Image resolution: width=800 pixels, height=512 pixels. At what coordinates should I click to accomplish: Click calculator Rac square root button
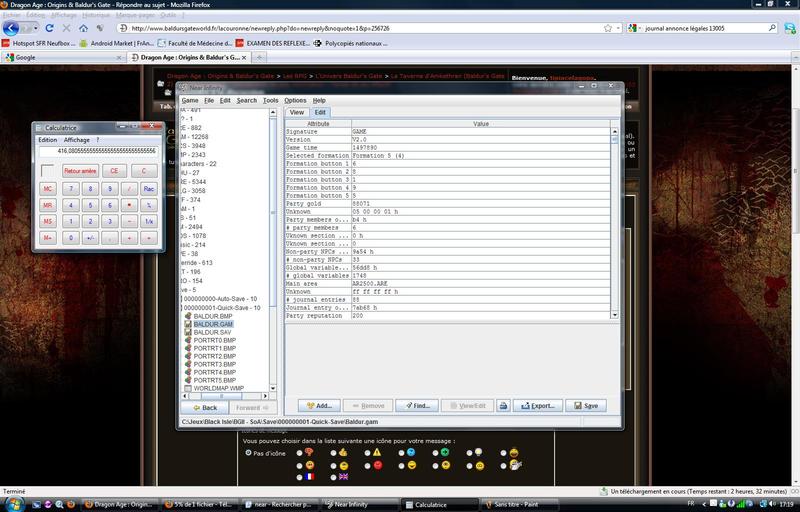[148, 189]
